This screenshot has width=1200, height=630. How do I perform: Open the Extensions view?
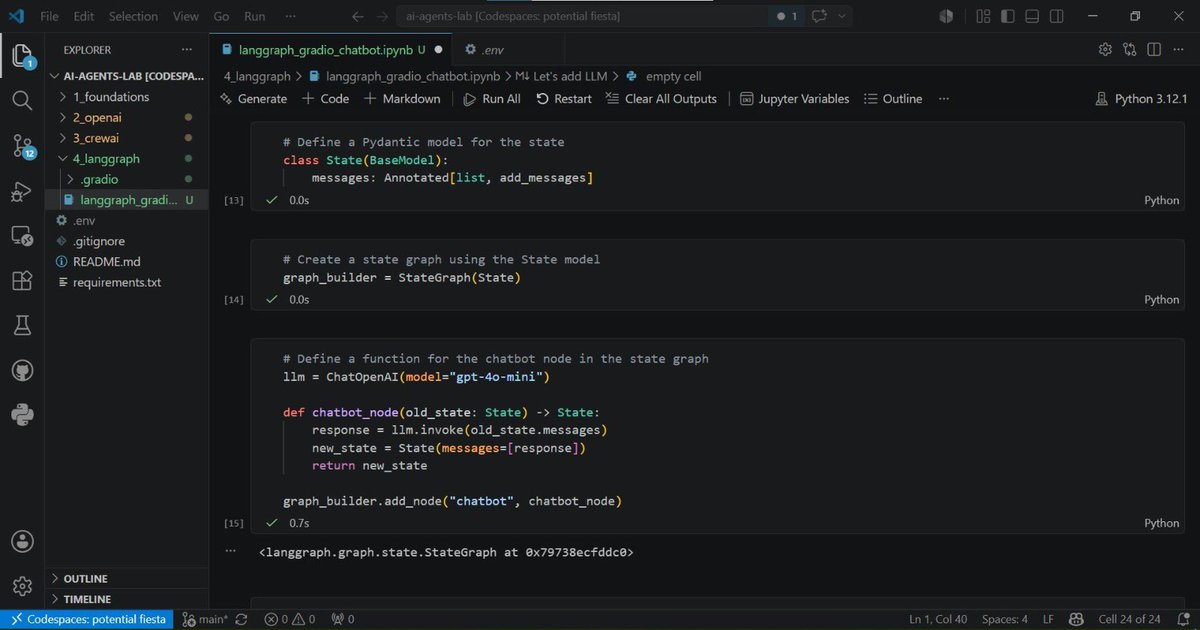tap(22, 281)
